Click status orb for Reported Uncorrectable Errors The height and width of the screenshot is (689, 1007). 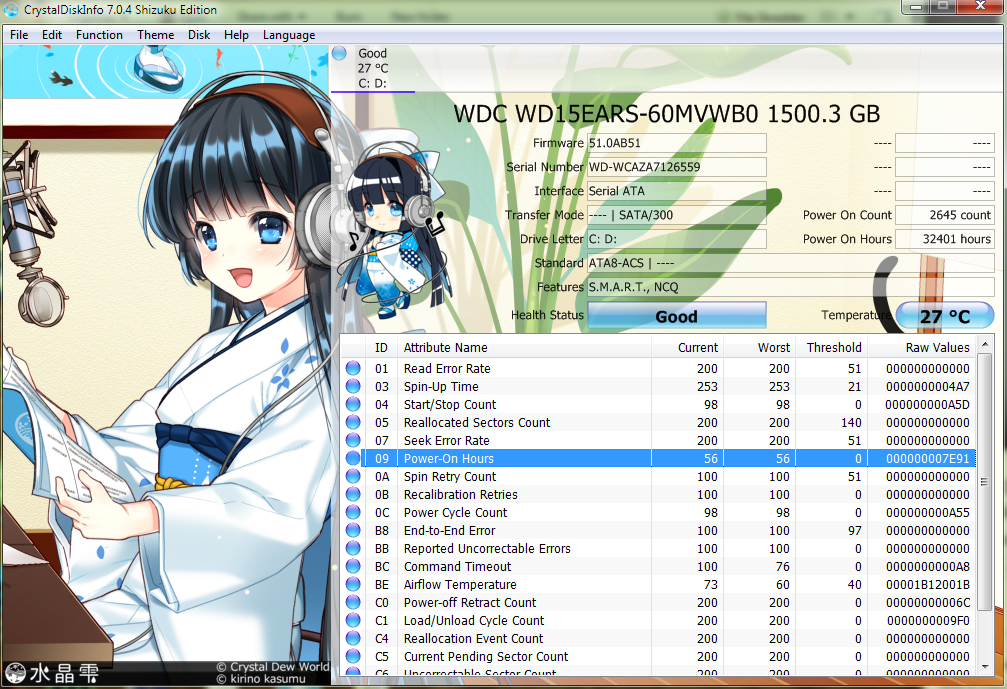click(353, 548)
